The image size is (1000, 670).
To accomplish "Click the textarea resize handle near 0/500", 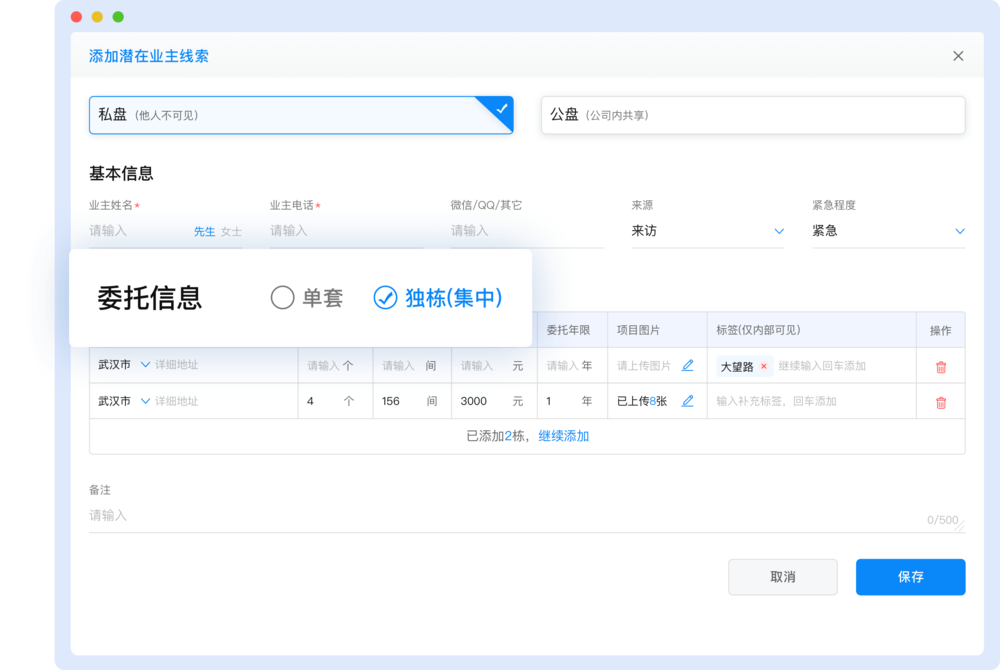I will click(x=961, y=527).
